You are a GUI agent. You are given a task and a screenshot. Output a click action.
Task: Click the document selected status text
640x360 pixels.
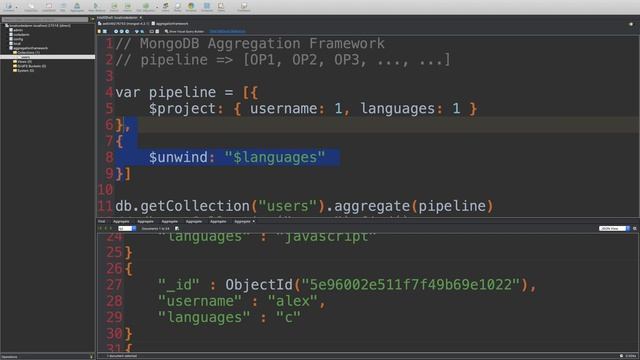coord(122,356)
